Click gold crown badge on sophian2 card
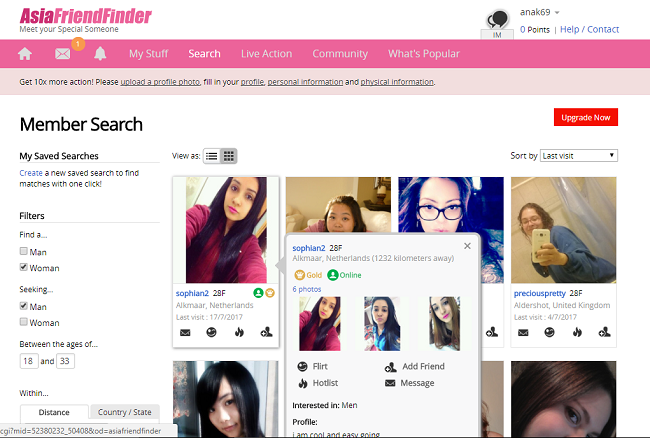The width and height of the screenshot is (650, 438). pos(270,293)
